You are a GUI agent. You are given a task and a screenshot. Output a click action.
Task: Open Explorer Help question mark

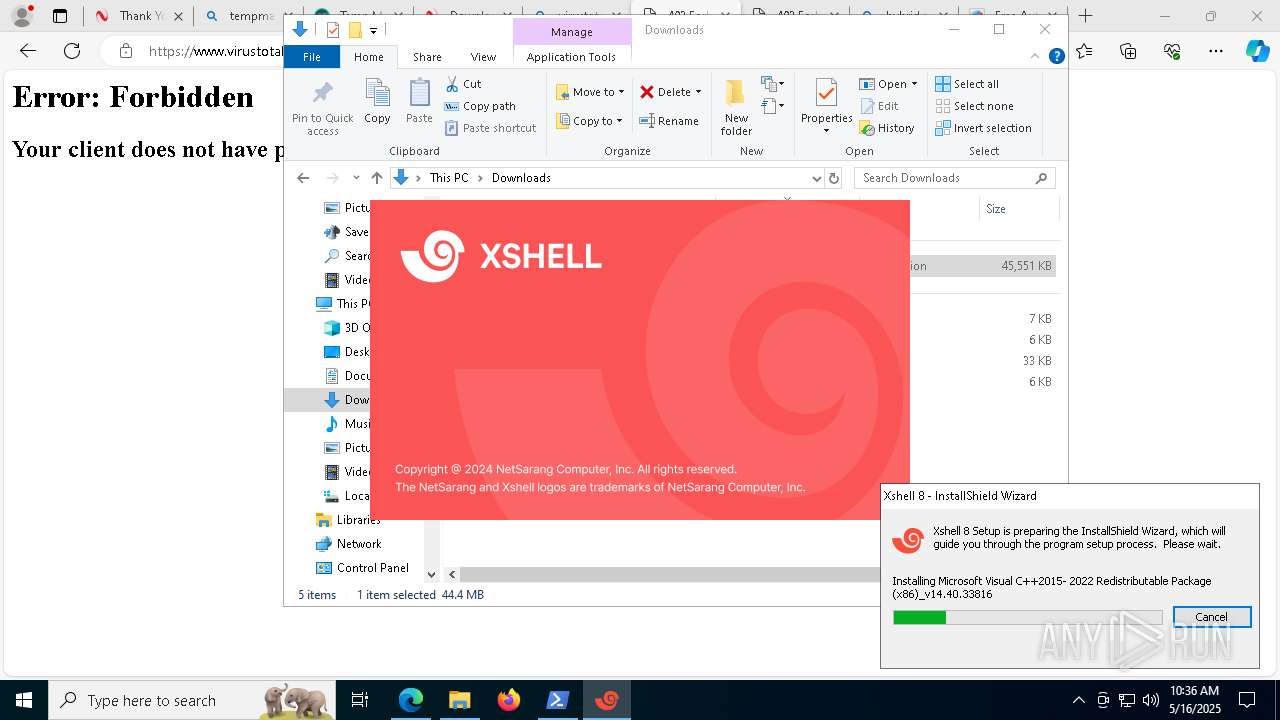(x=1056, y=57)
